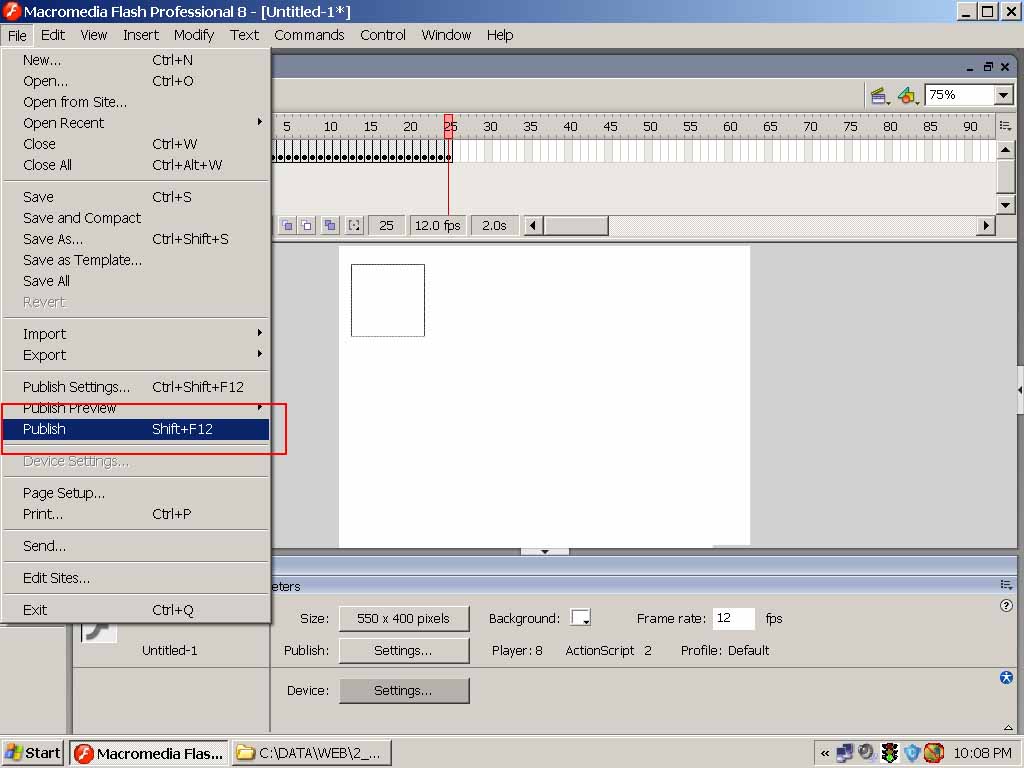Click the tray traffic light icon

pyautogui.click(x=889, y=753)
